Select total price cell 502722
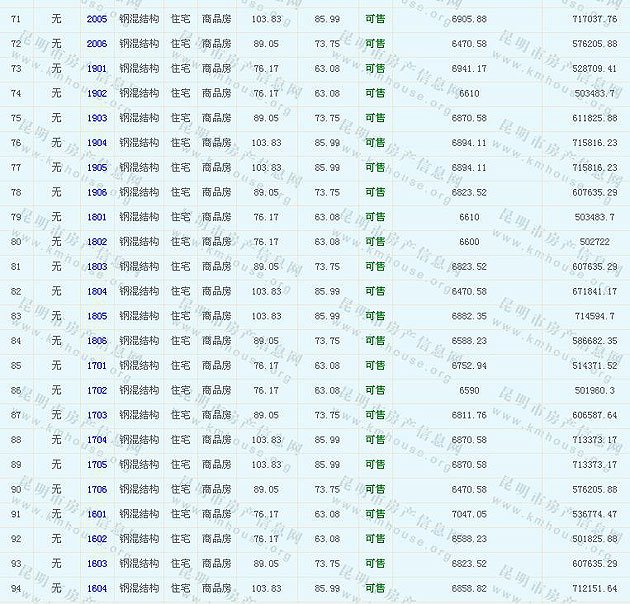Image resolution: width=630 pixels, height=604 pixels. point(598,242)
